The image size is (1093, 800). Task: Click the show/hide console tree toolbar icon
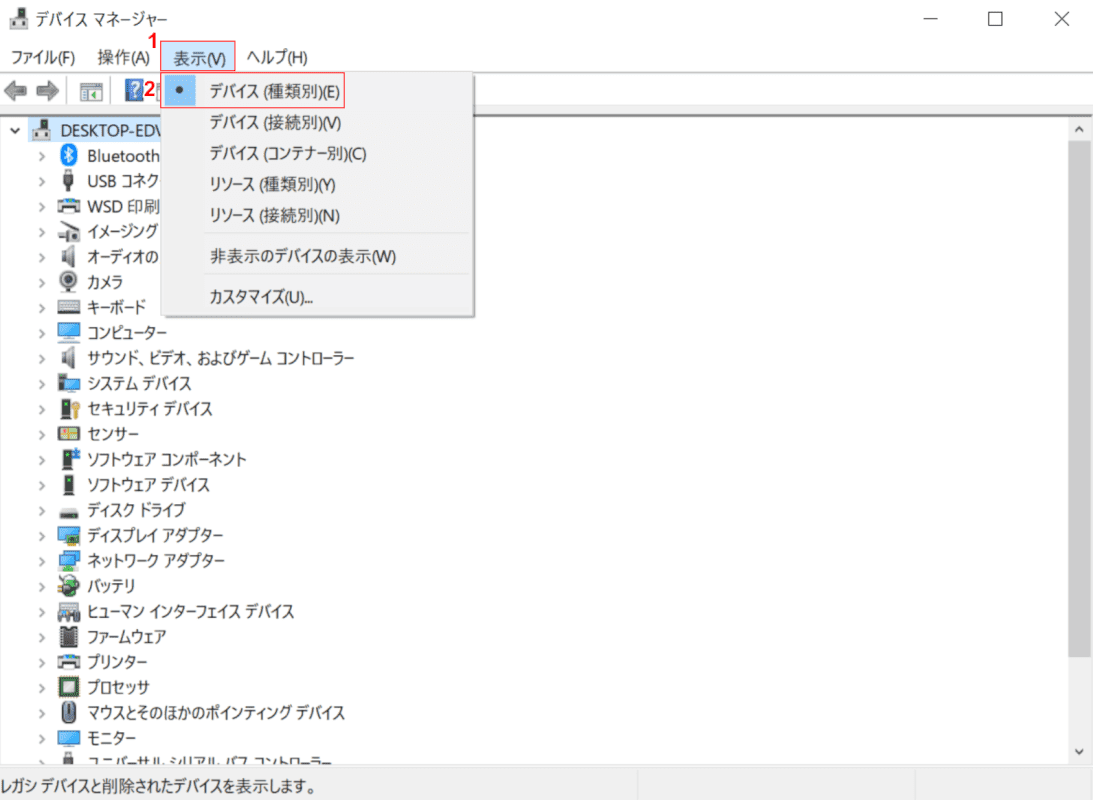(x=91, y=91)
